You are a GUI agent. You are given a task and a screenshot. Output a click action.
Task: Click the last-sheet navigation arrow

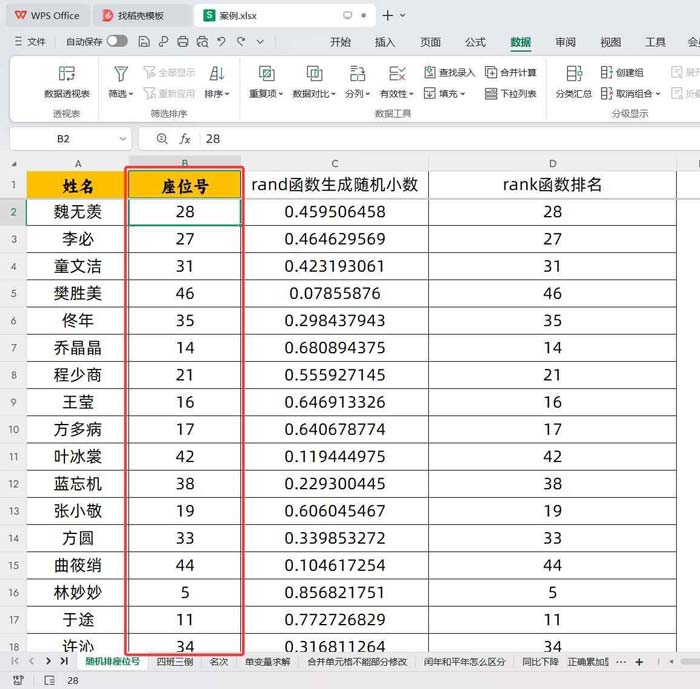tap(64, 661)
